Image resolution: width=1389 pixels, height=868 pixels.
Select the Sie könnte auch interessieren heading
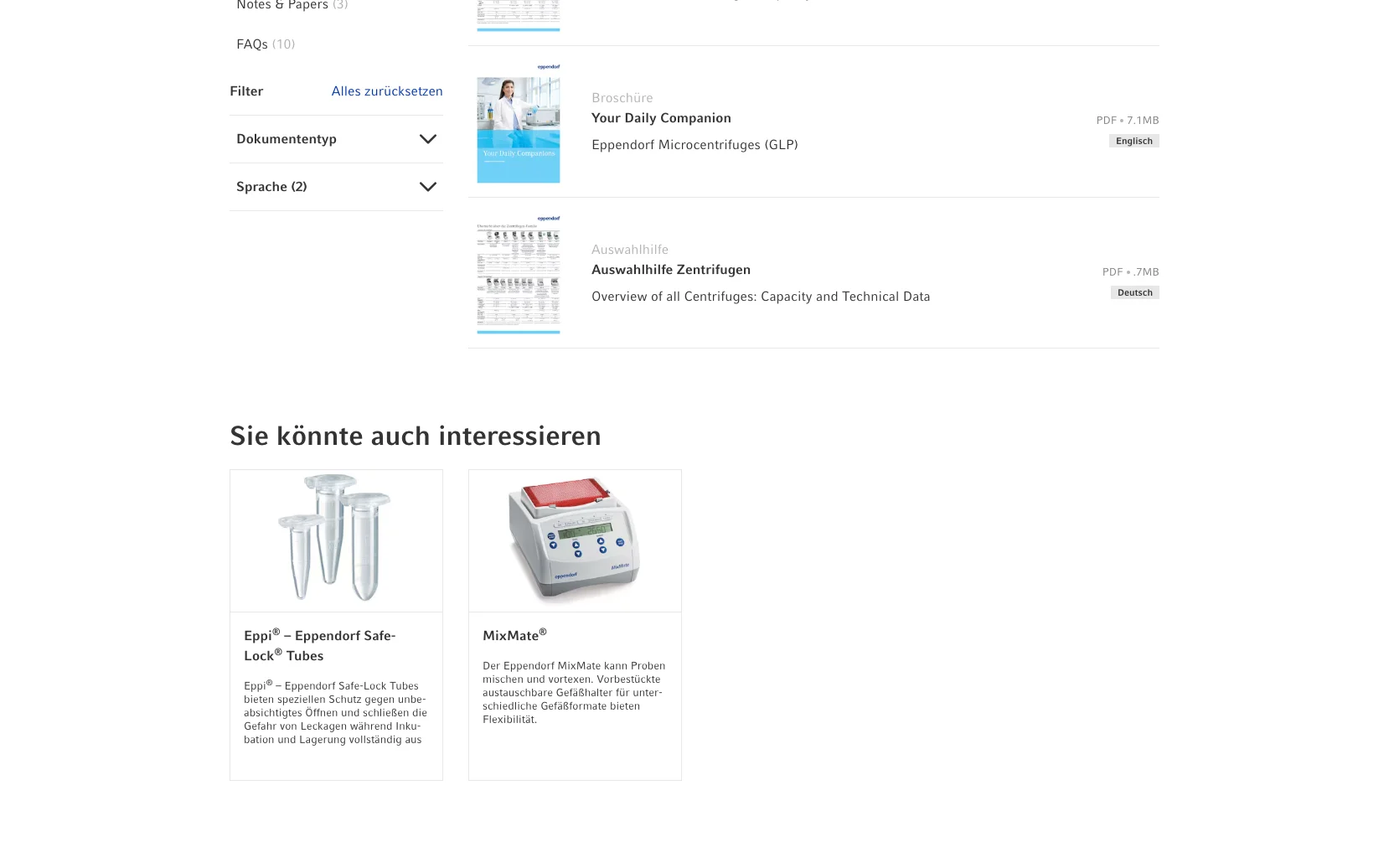(x=416, y=436)
